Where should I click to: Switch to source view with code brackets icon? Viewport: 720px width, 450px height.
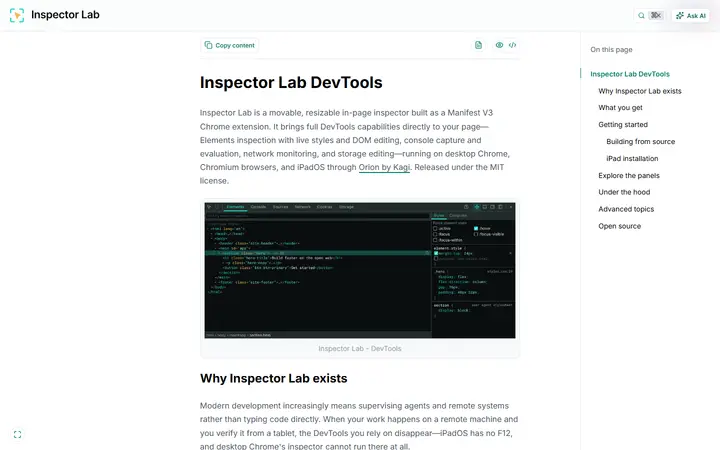tap(512, 45)
